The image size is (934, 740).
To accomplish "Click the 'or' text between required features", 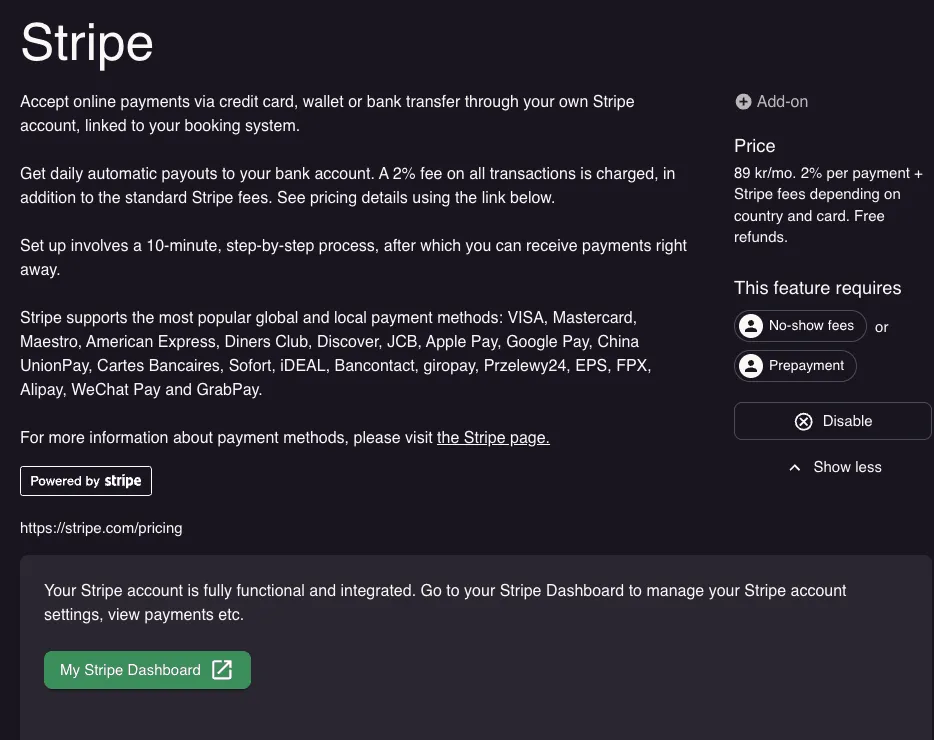I will pos(882,327).
